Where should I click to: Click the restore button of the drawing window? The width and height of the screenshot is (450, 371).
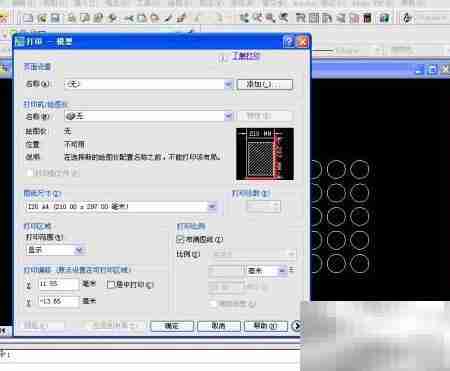pyautogui.click(x=432, y=69)
